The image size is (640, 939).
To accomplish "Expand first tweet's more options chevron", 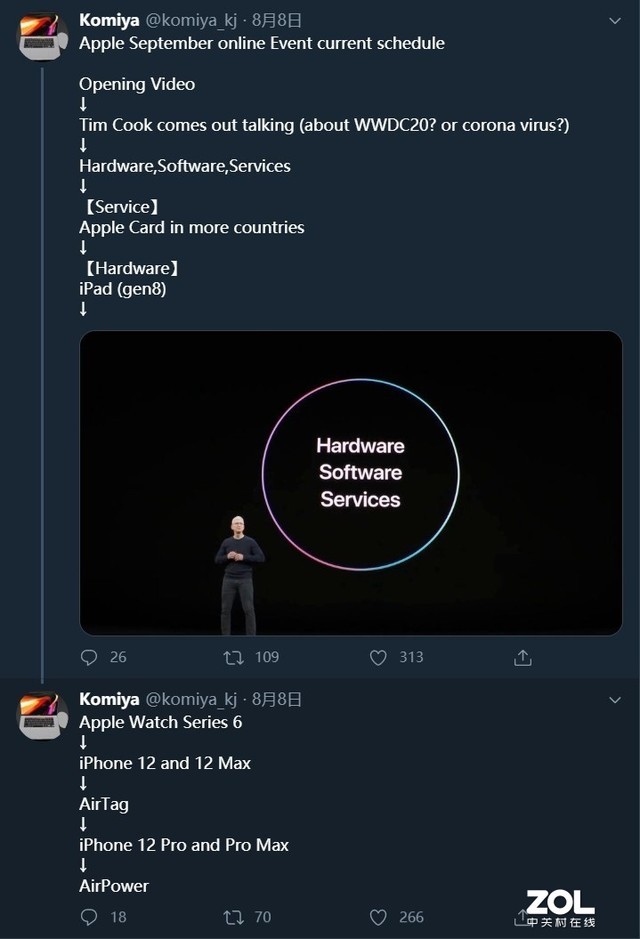I will [615, 20].
